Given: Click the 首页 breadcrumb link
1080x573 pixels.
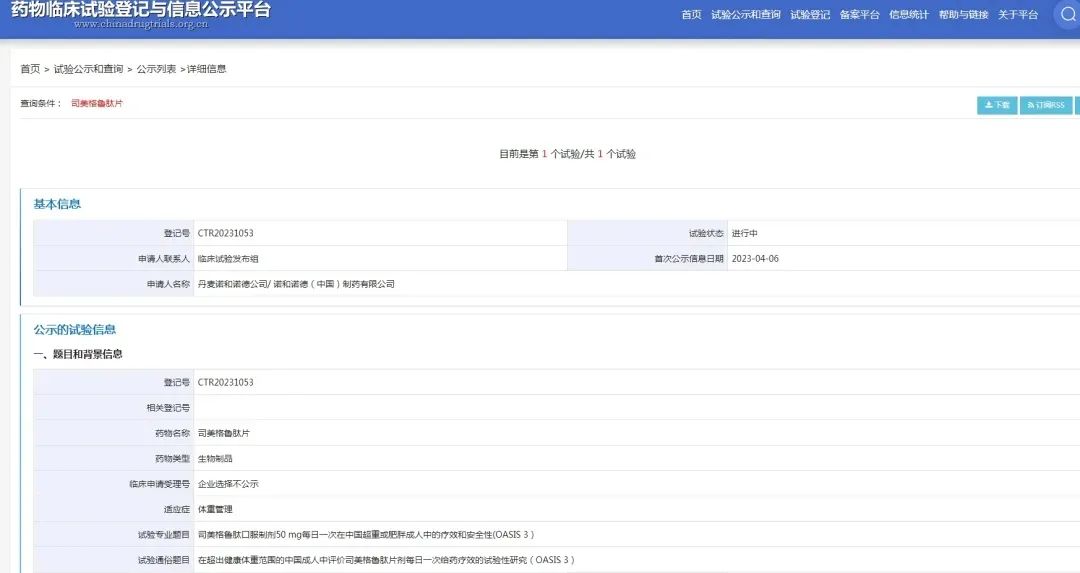Looking at the screenshot, I should click(30, 69).
